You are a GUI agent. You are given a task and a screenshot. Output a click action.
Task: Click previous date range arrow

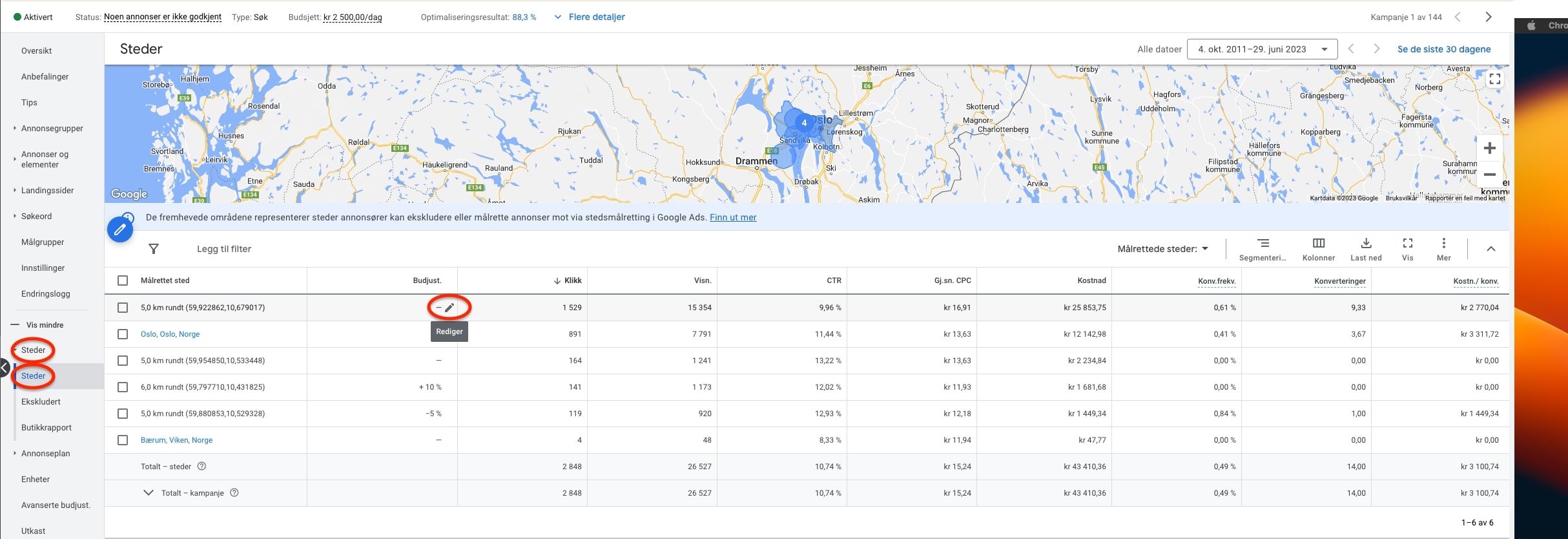[1350, 49]
